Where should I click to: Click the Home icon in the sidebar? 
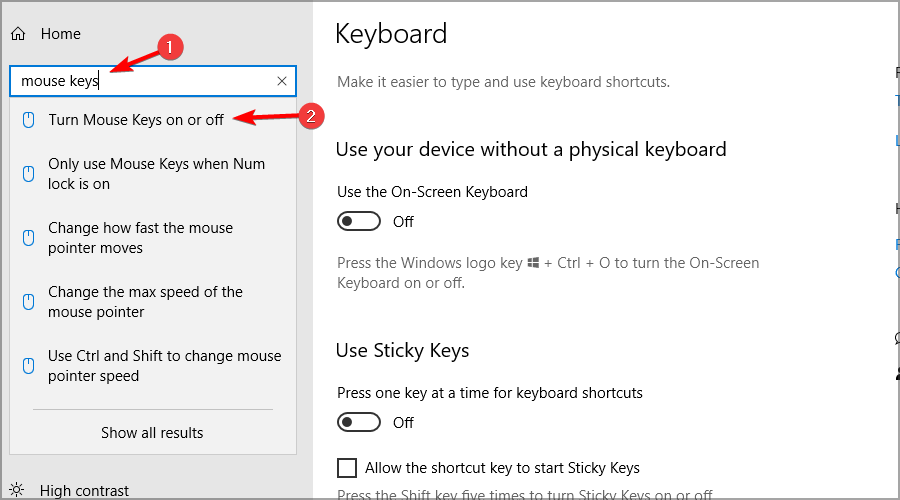[x=18, y=34]
